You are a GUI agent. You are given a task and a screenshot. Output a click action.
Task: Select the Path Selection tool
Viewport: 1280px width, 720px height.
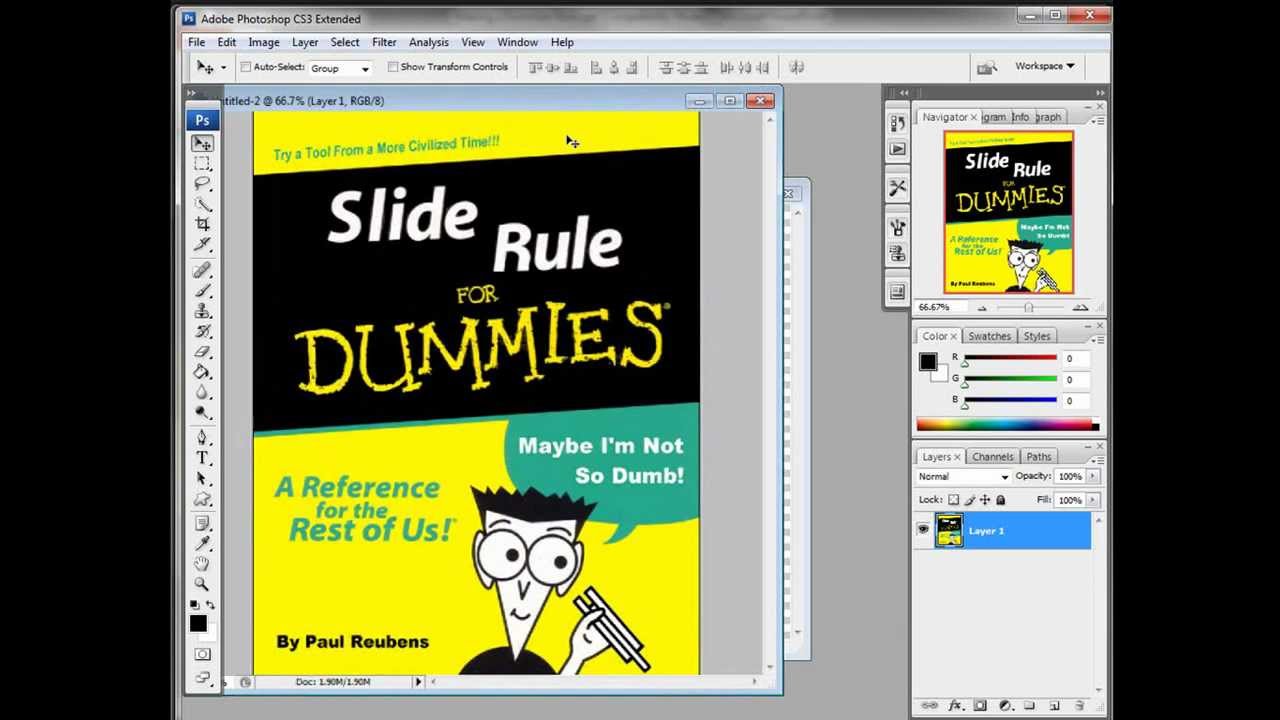tap(202, 478)
